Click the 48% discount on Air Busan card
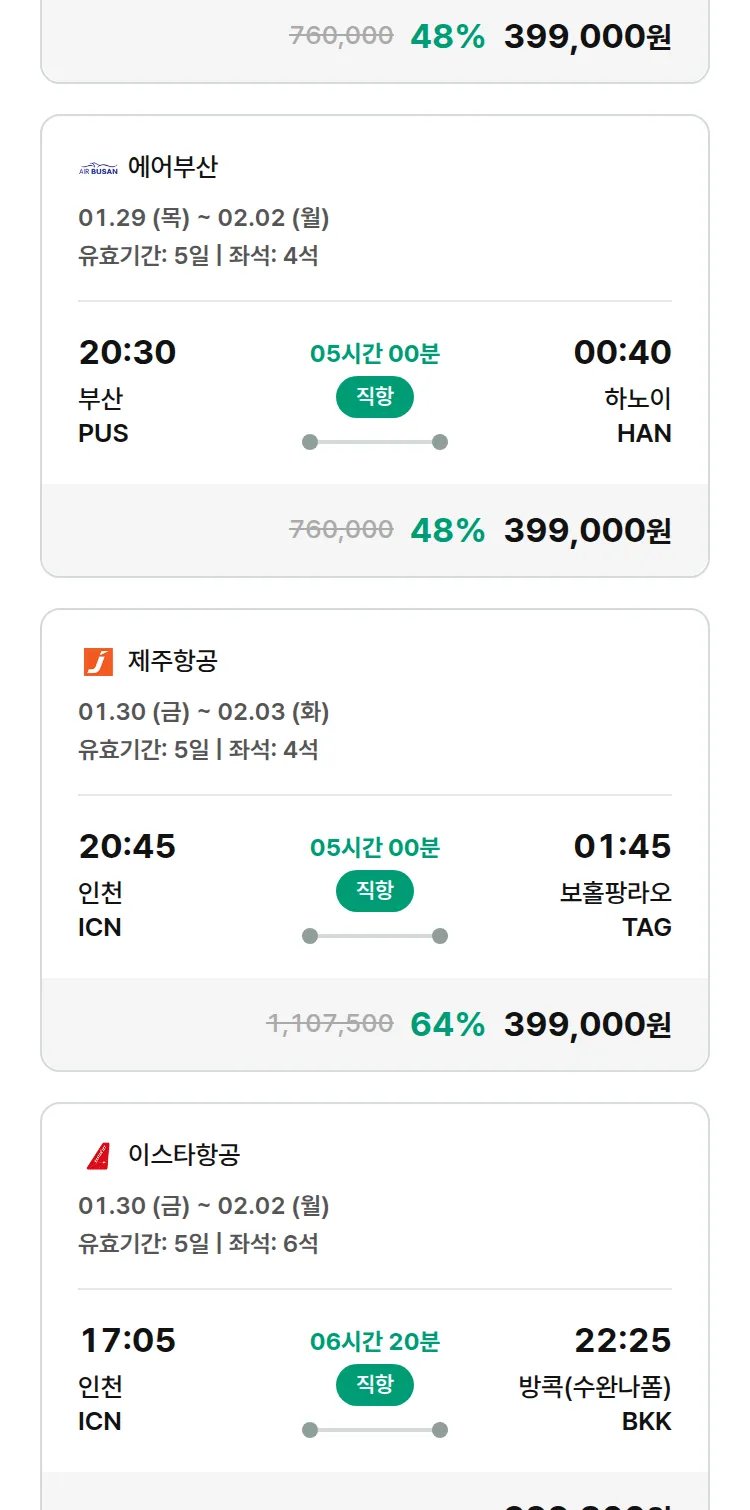 [x=447, y=530]
